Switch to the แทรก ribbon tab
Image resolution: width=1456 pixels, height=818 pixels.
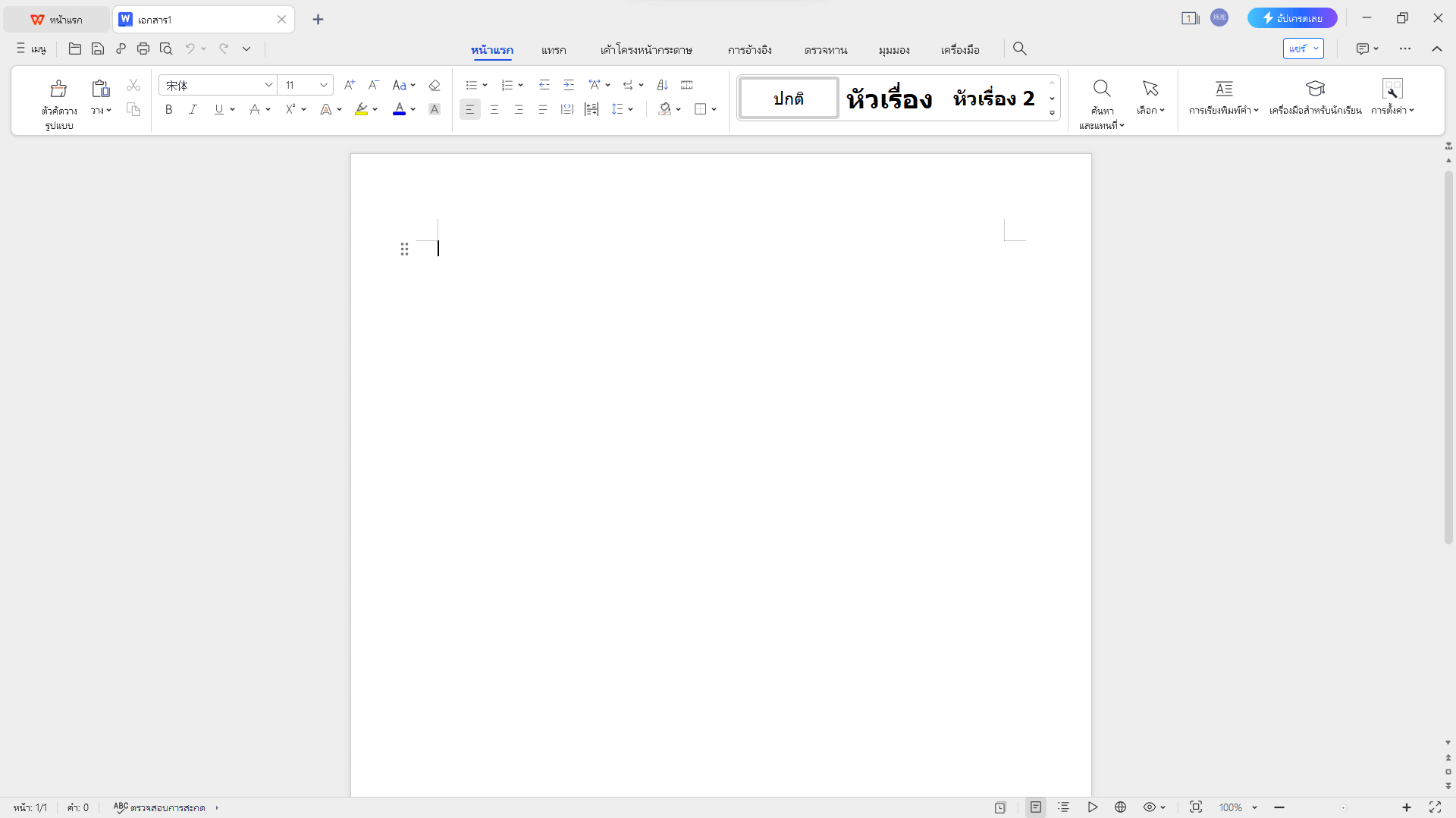coord(554,49)
